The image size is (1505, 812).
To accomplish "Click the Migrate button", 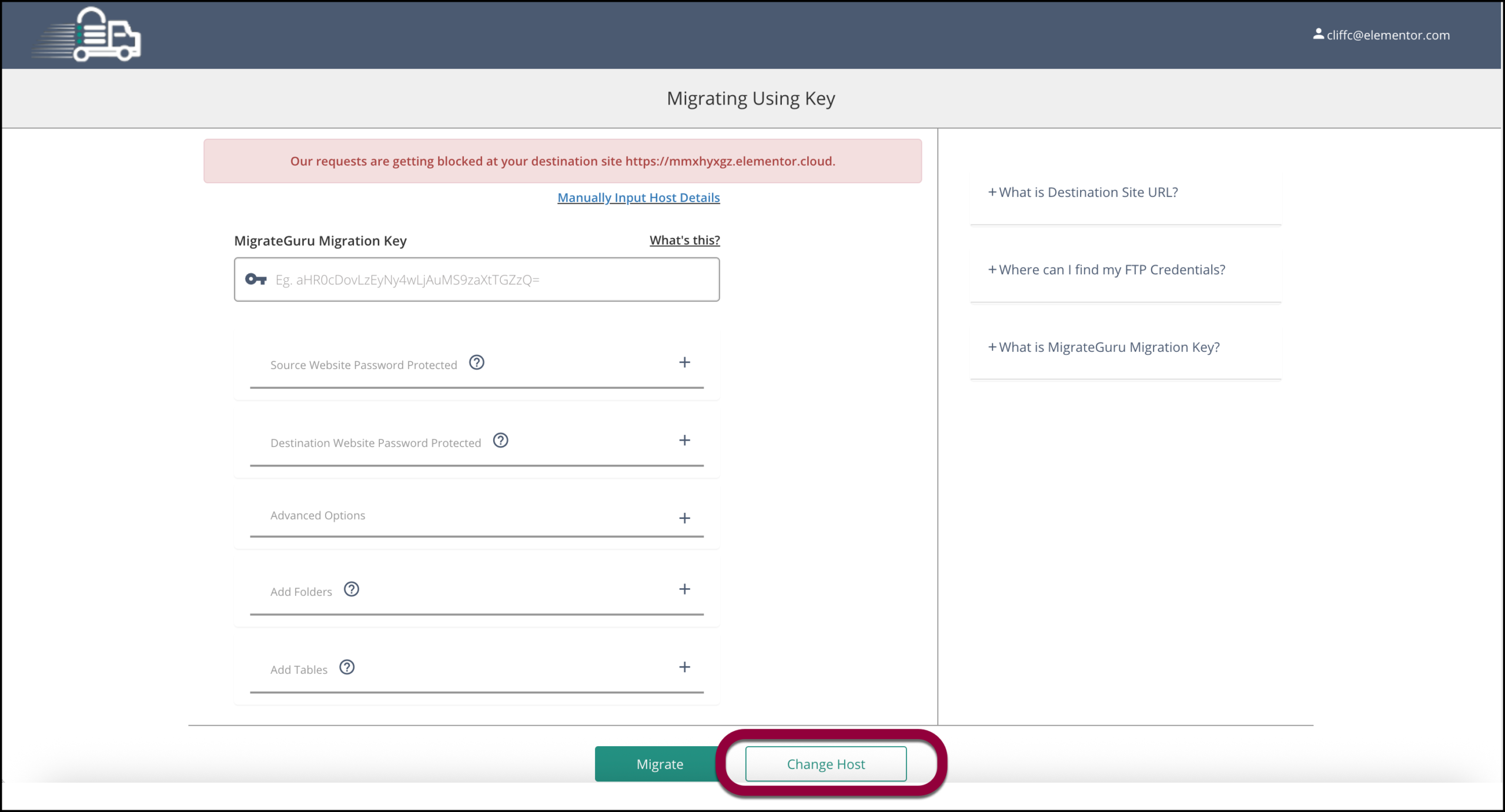I will (x=659, y=764).
